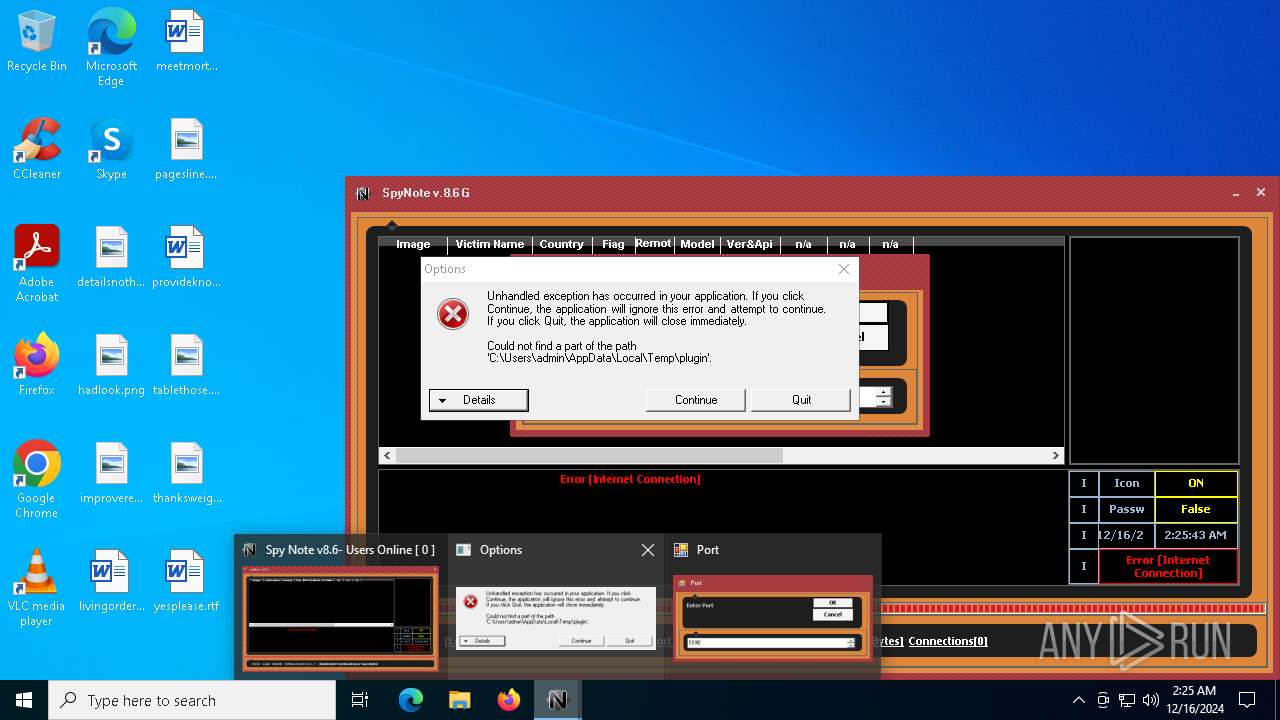
Task: Open the Windows Start menu
Action: (x=24, y=700)
